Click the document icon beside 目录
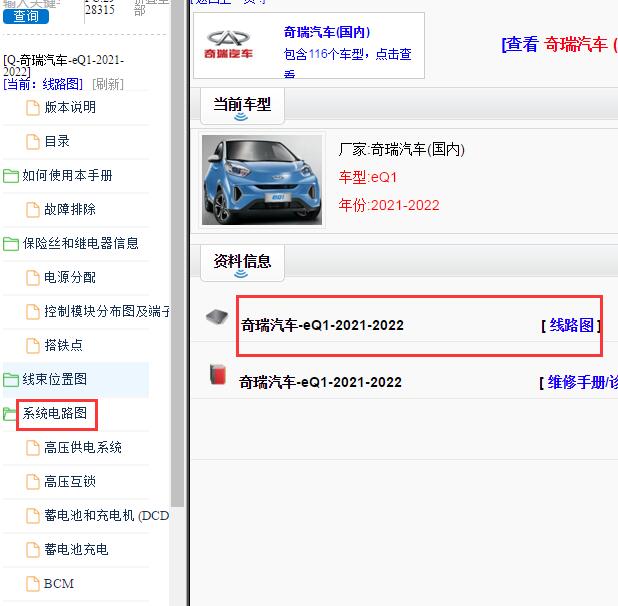The height and width of the screenshot is (606, 618). pos(33,141)
